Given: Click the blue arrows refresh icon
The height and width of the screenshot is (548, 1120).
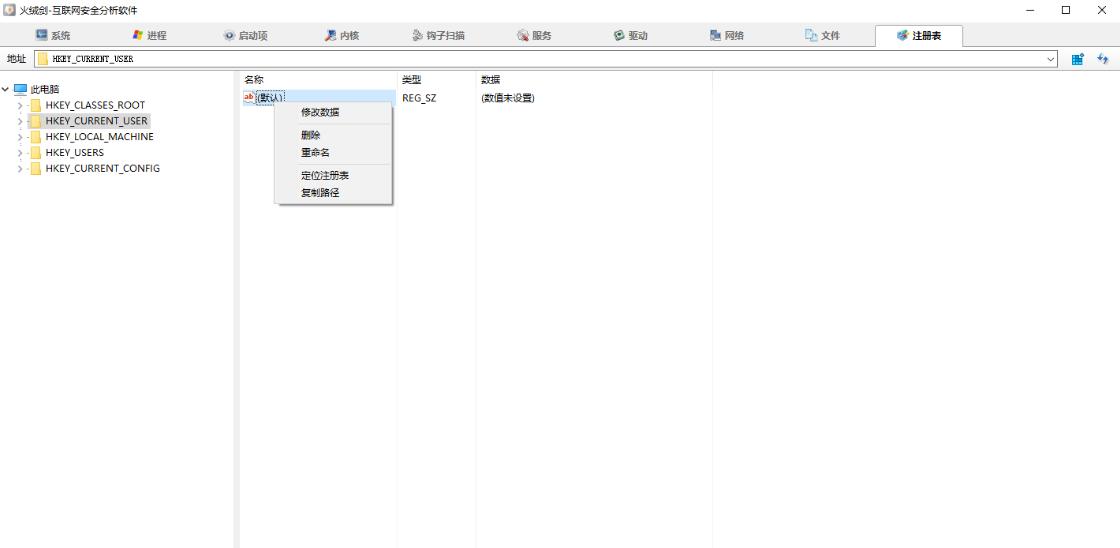Looking at the screenshot, I should coord(1103,59).
